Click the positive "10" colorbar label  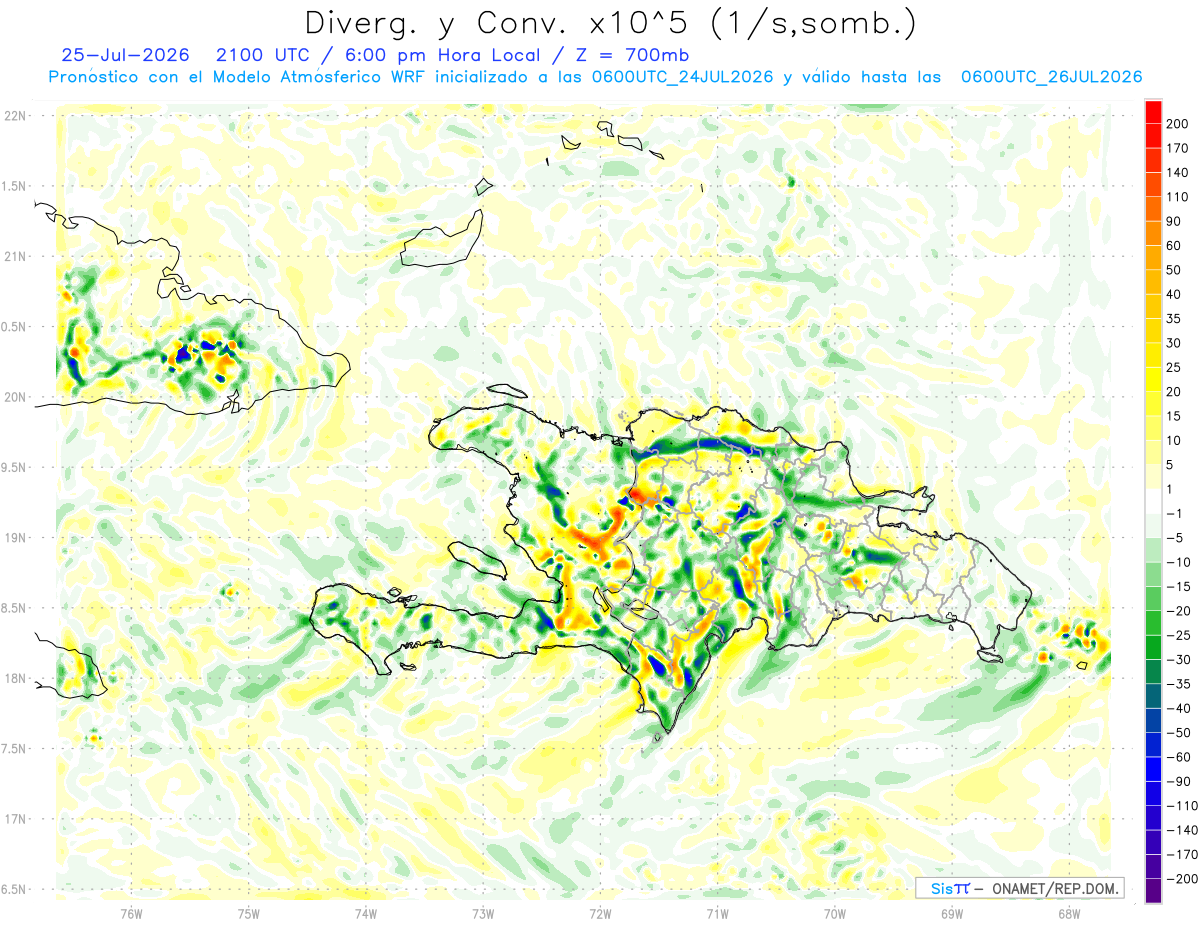tap(1174, 441)
